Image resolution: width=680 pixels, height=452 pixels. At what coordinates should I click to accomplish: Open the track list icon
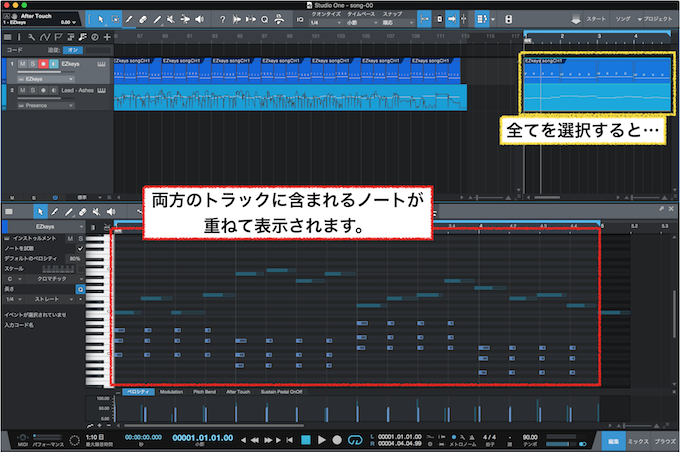click(8, 37)
